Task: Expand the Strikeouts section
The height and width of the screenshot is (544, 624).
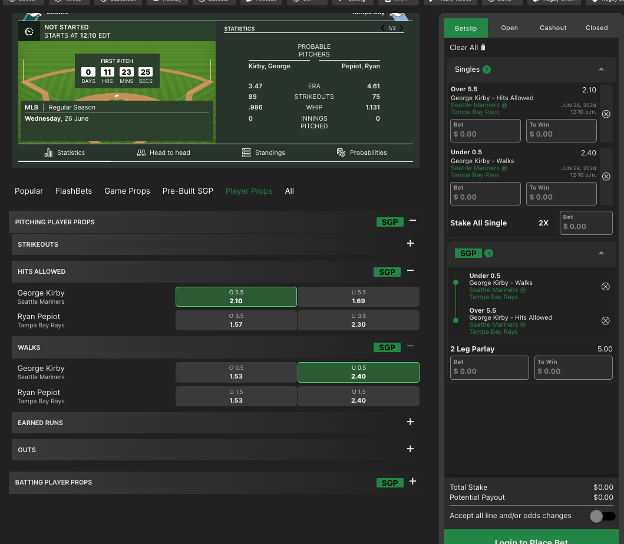Action: [x=410, y=243]
